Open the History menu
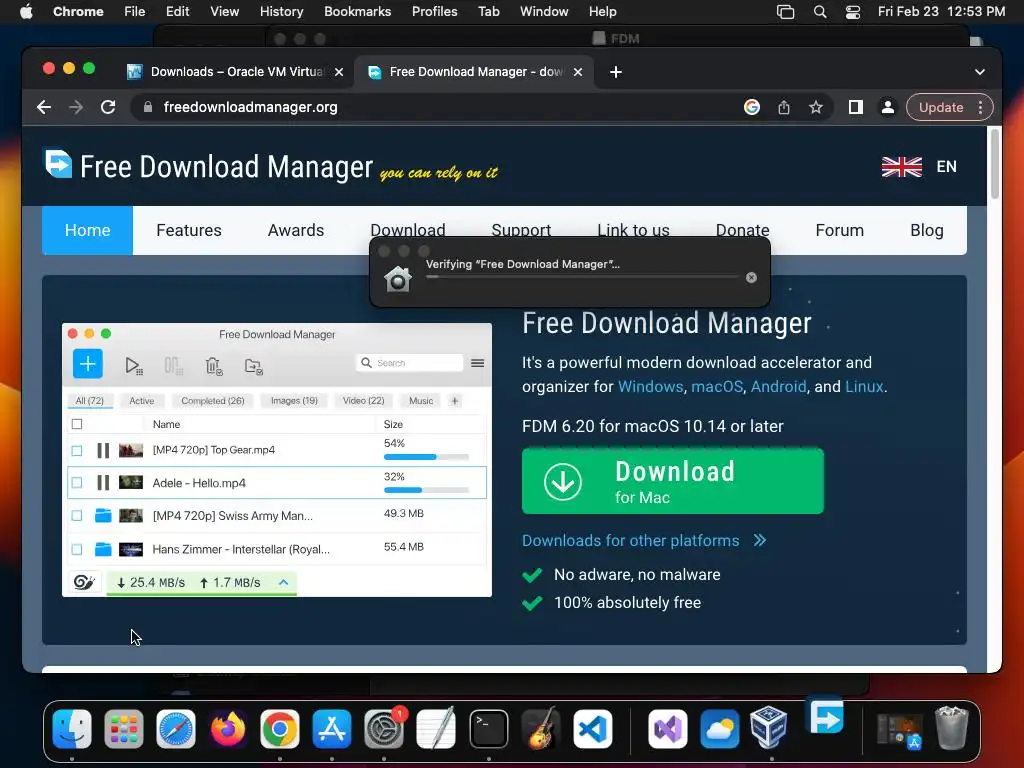 [x=281, y=11]
